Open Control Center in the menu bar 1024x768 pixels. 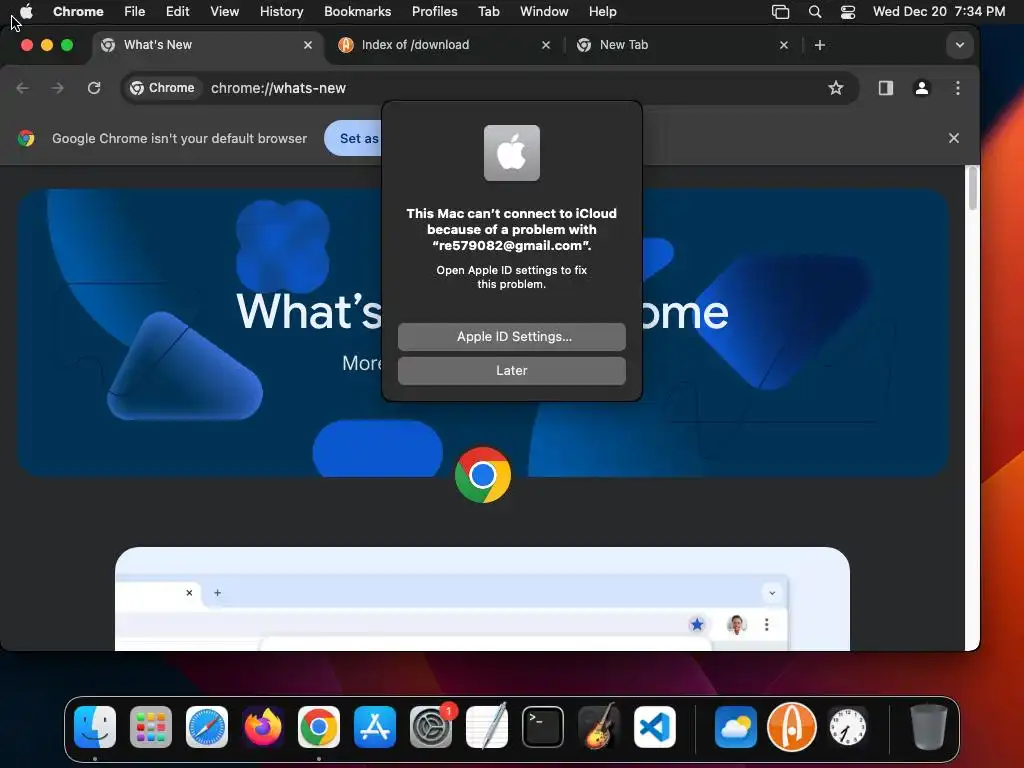click(x=848, y=12)
